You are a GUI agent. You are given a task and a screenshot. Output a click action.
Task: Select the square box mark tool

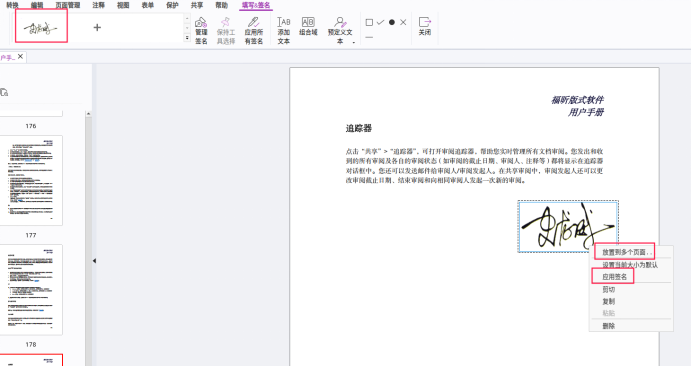click(369, 22)
